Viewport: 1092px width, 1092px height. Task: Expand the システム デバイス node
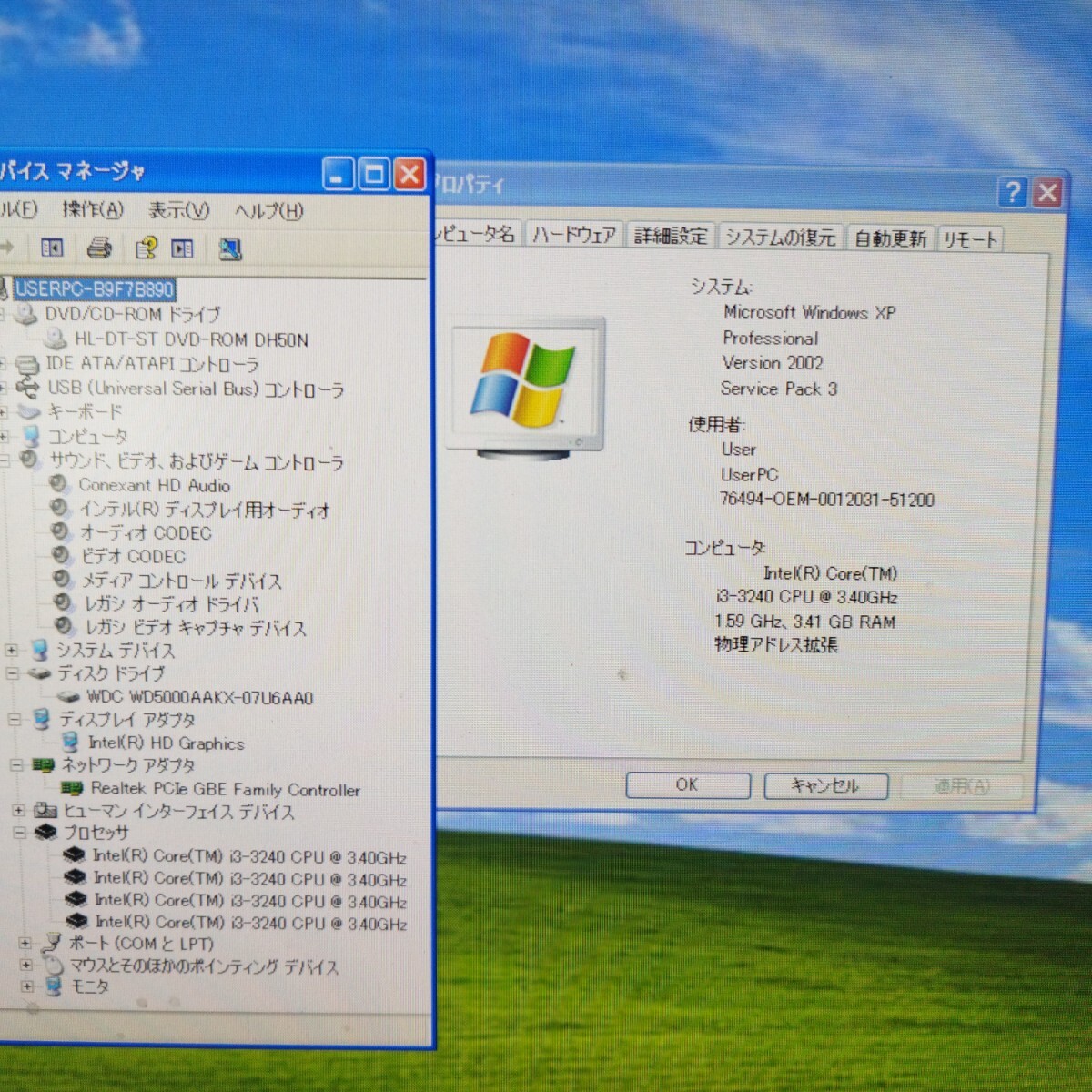[x=12, y=651]
